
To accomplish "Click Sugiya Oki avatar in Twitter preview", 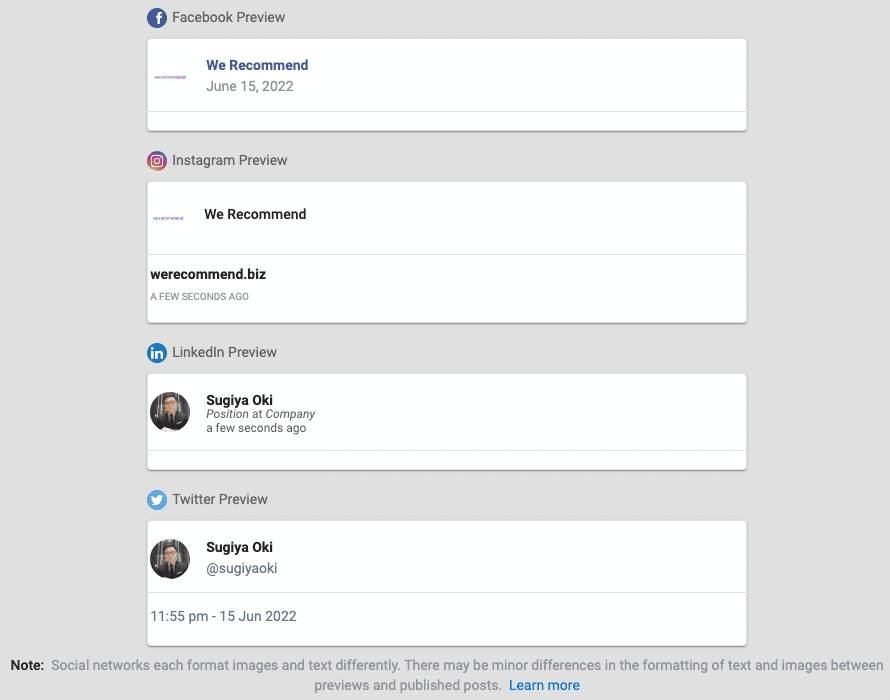I will [170, 559].
